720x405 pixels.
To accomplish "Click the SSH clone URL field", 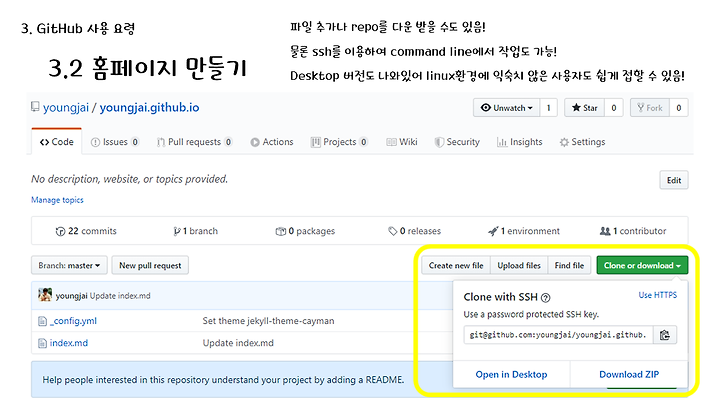I will click(558, 335).
